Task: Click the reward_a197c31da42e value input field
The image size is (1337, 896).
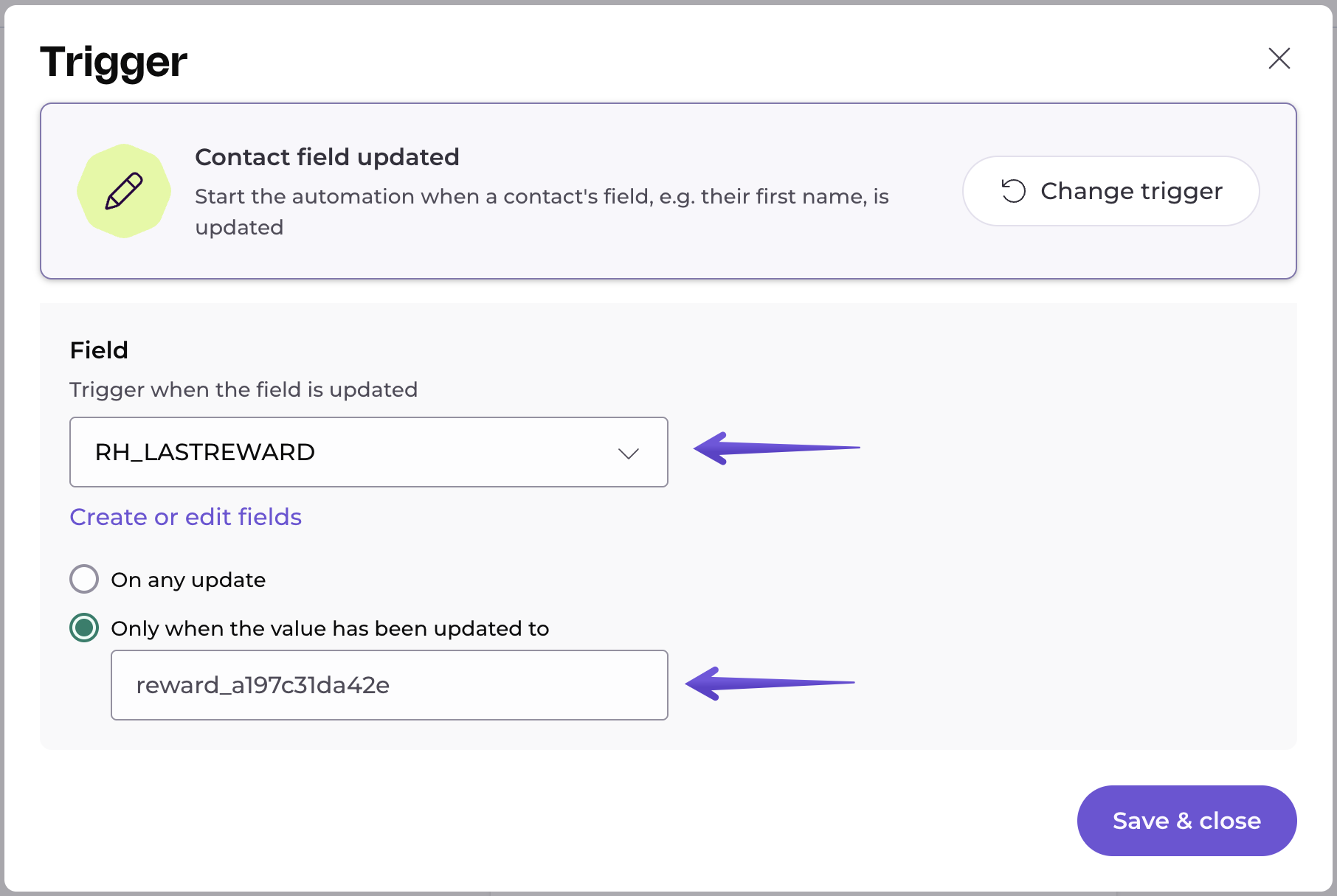Action: 389,685
